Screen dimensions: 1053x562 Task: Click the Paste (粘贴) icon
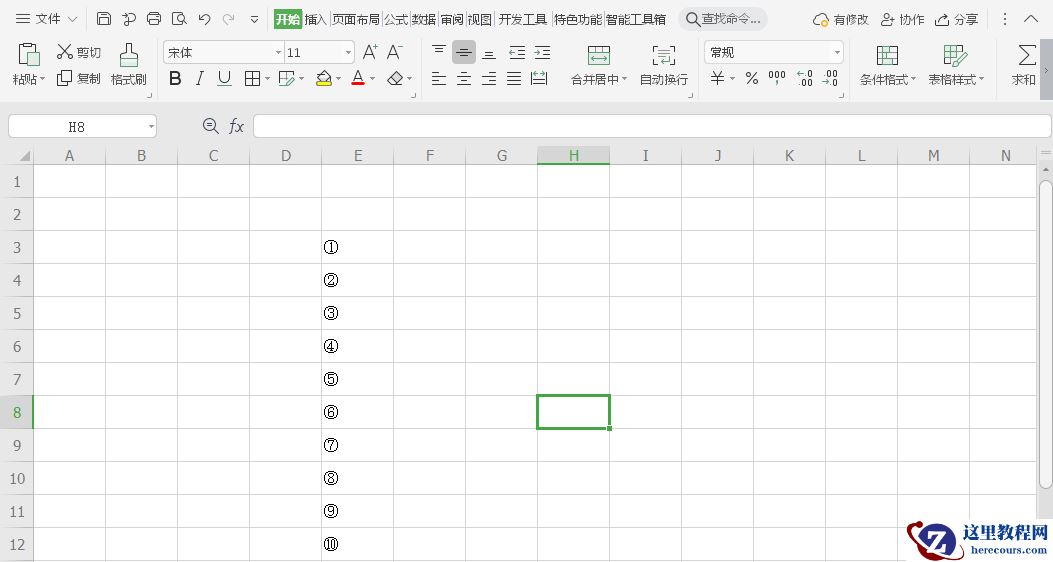28,54
